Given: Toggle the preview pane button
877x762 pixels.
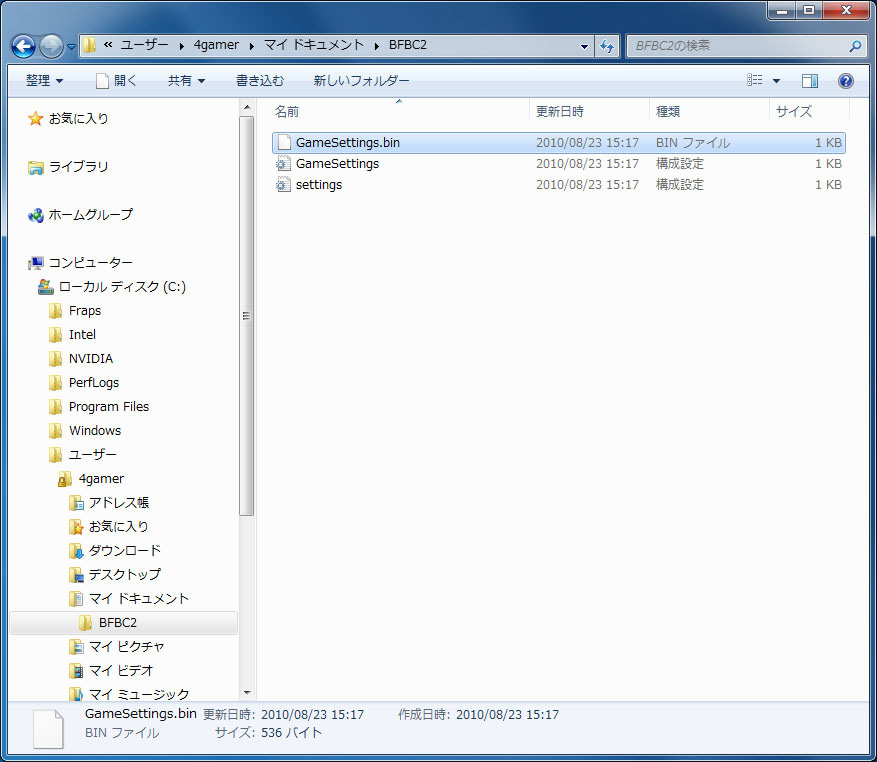Looking at the screenshot, I should pyautogui.click(x=810, y=81).
